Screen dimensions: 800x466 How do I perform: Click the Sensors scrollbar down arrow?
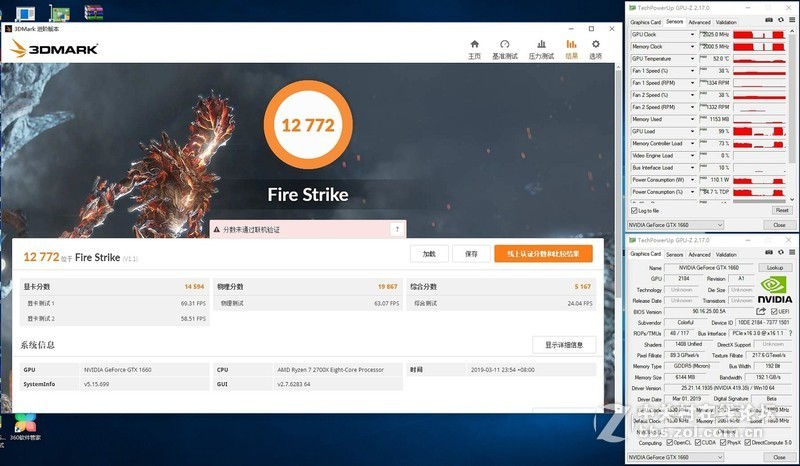point(792,200)
